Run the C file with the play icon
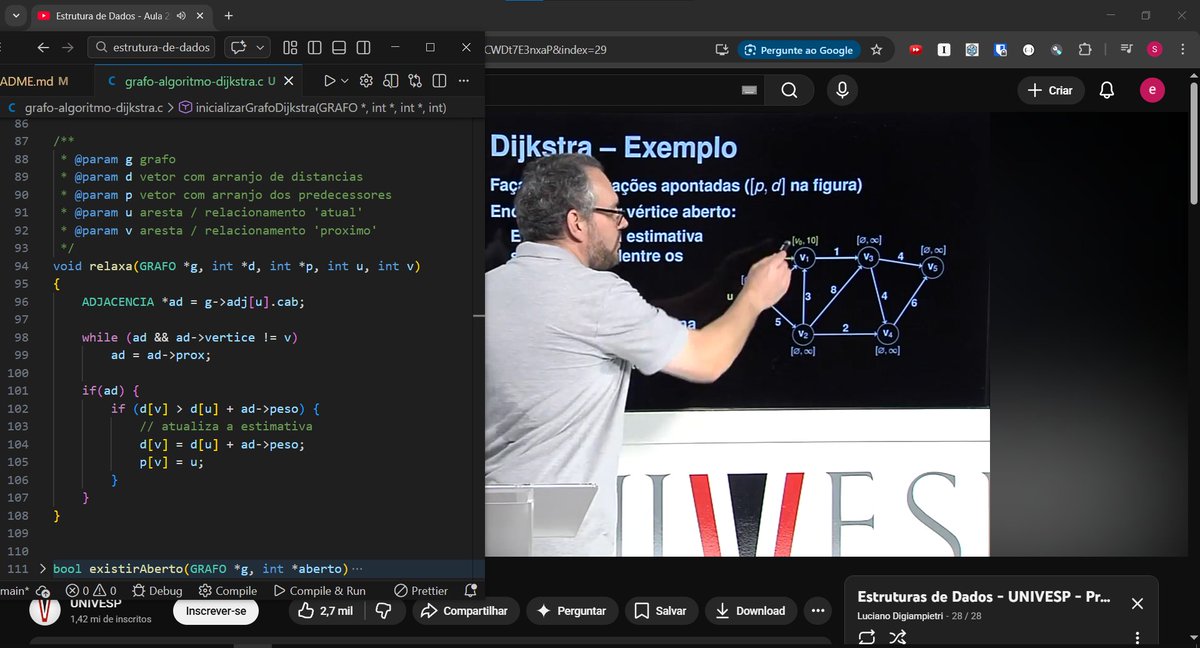 (x=329, y=81)
